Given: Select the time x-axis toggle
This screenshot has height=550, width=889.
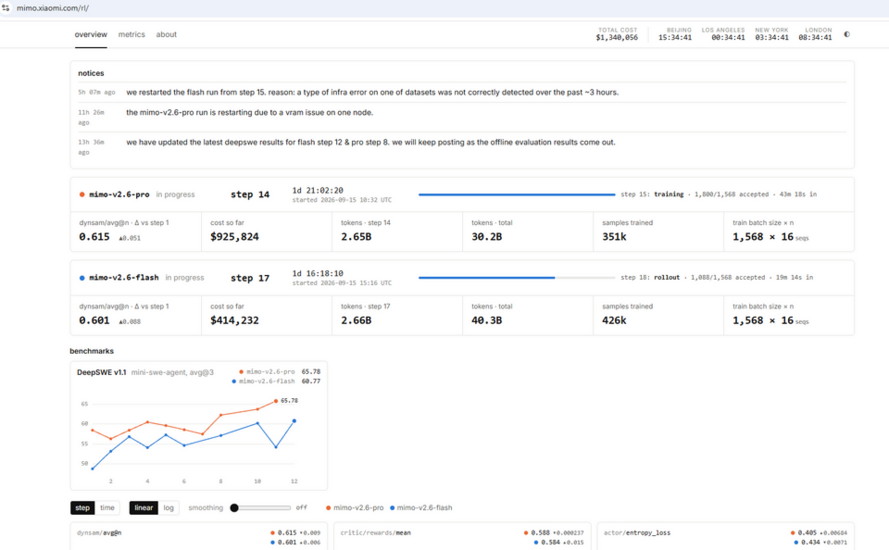Looking at the screenshot, I should (x=107, y=507).
